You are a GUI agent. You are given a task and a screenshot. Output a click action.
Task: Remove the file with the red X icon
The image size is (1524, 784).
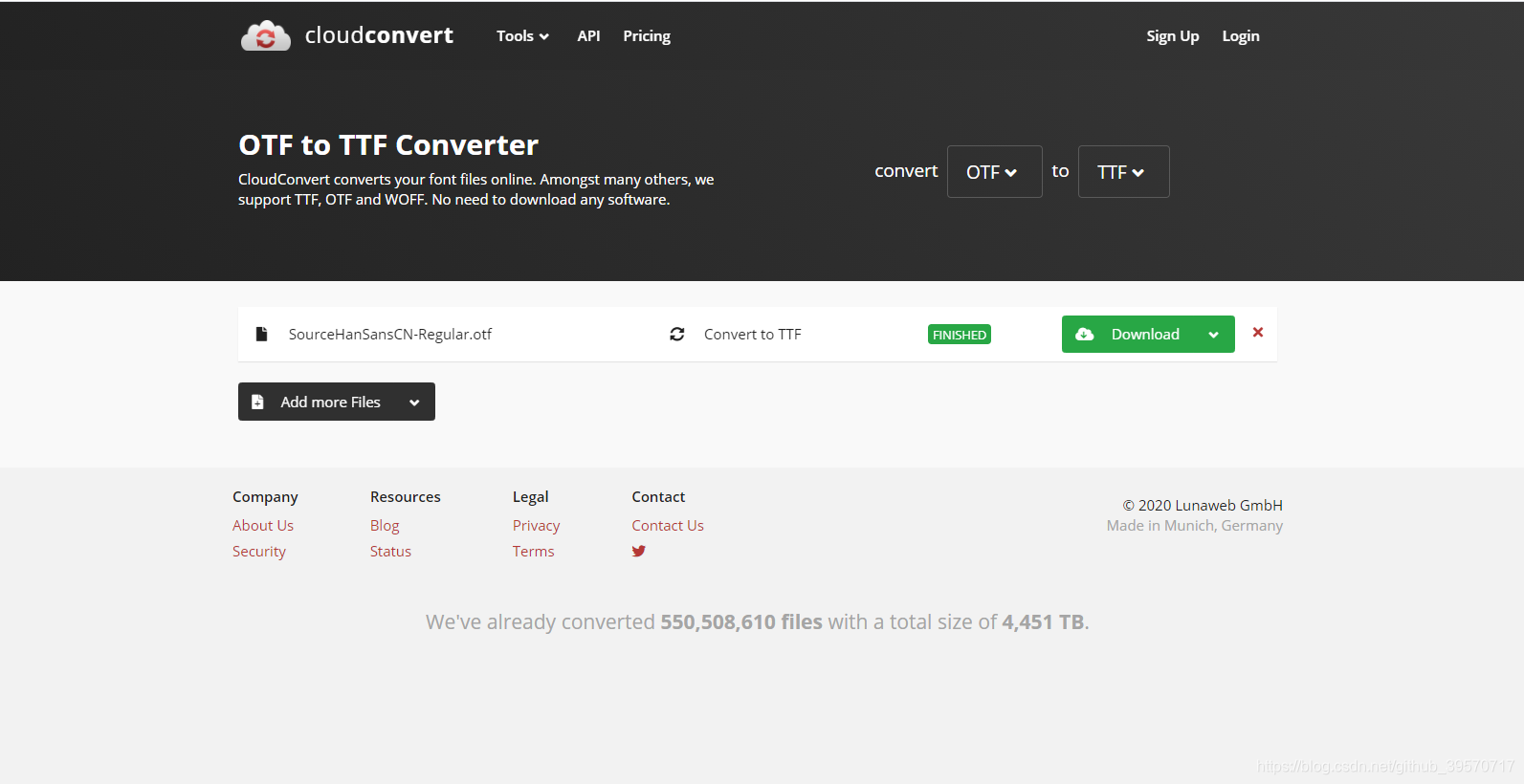[1258, 332]
